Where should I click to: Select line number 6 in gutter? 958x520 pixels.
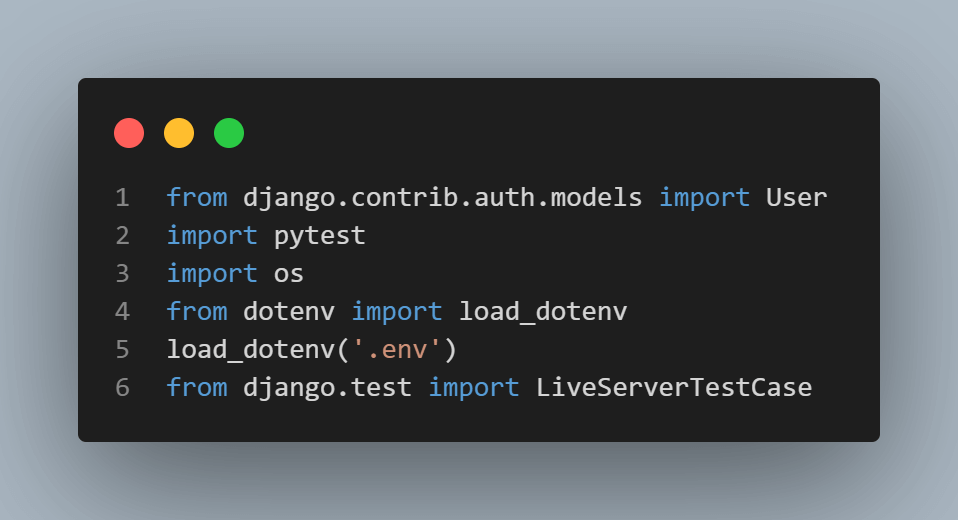(122, 388)
